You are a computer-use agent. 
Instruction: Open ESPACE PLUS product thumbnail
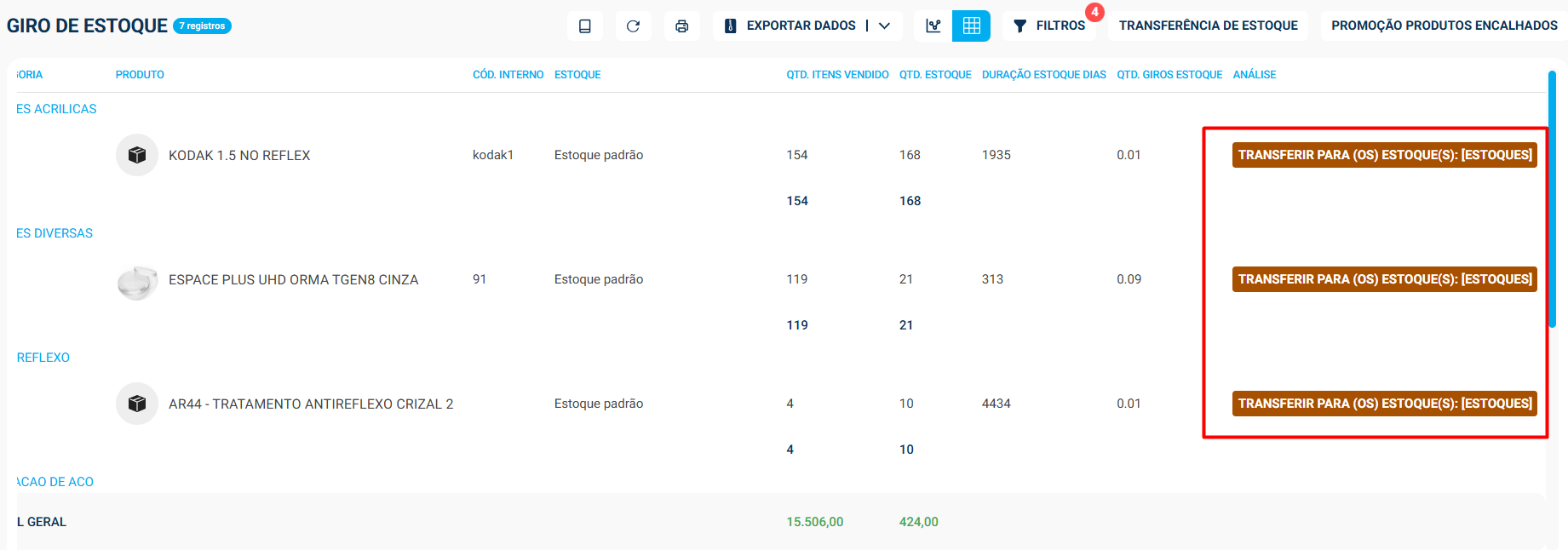point(137,279)
